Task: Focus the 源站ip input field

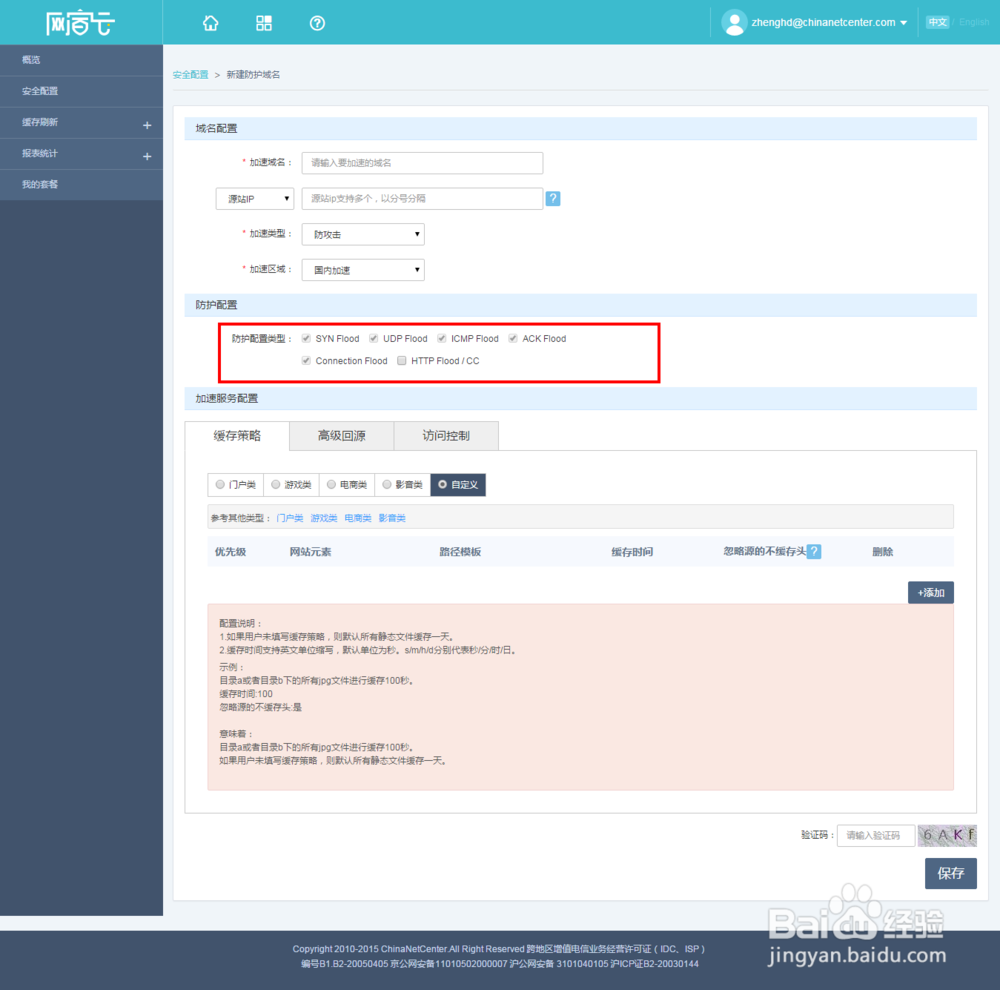Action: 422,198
